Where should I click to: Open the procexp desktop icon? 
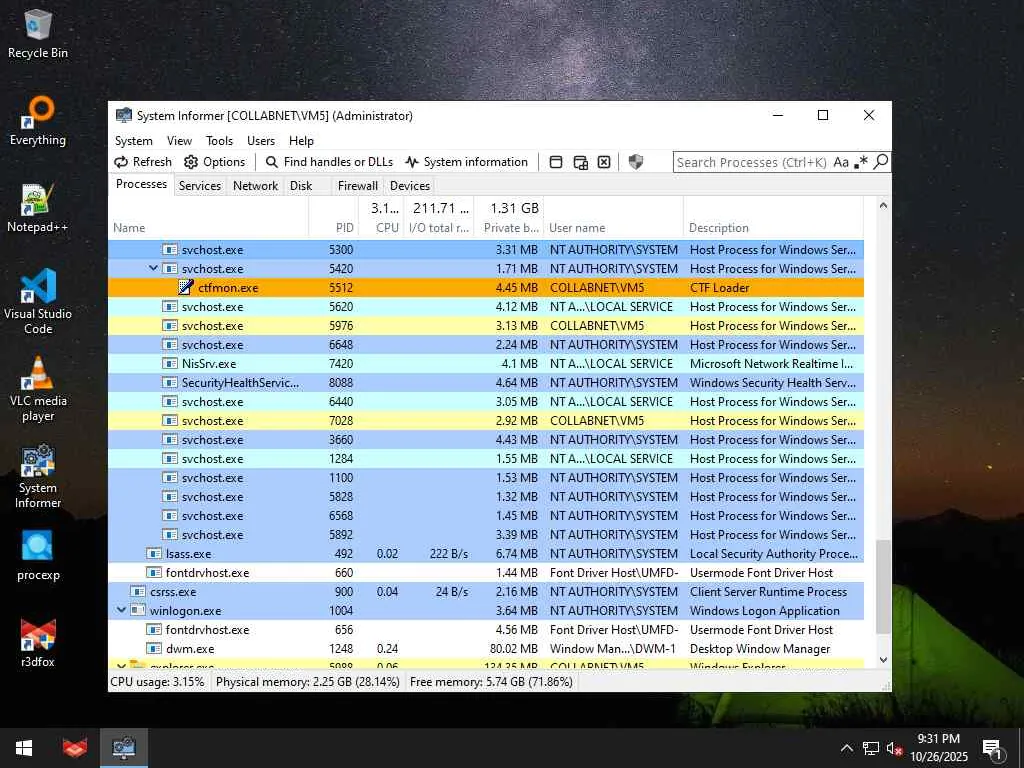point(38,555)
